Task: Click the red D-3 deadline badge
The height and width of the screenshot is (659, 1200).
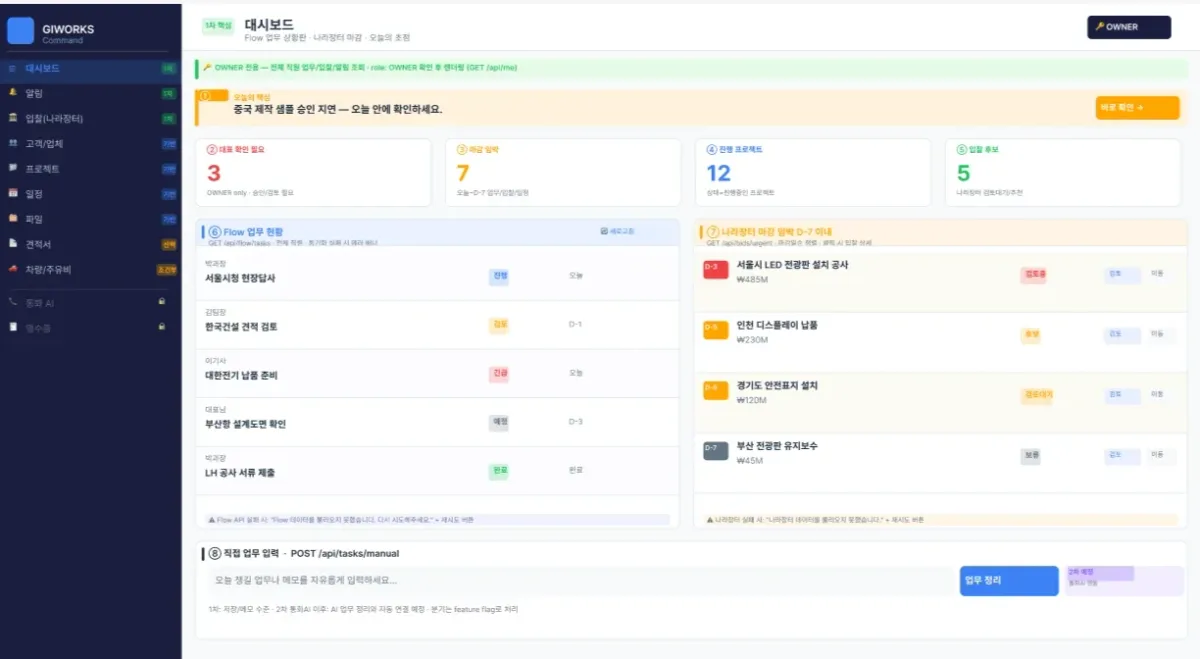Action: [716, 270]
